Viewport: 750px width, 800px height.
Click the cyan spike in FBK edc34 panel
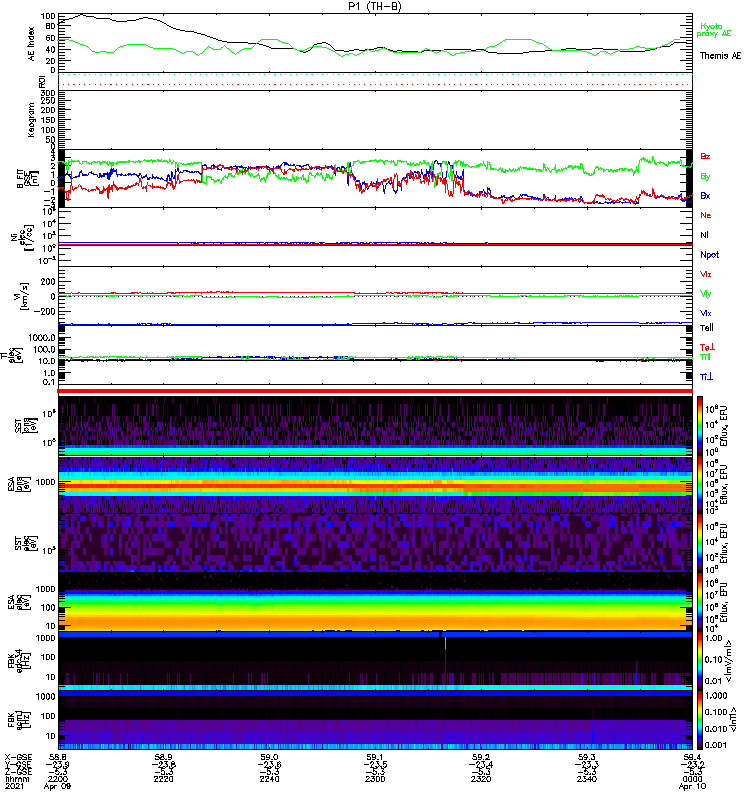tap(445, 643)
